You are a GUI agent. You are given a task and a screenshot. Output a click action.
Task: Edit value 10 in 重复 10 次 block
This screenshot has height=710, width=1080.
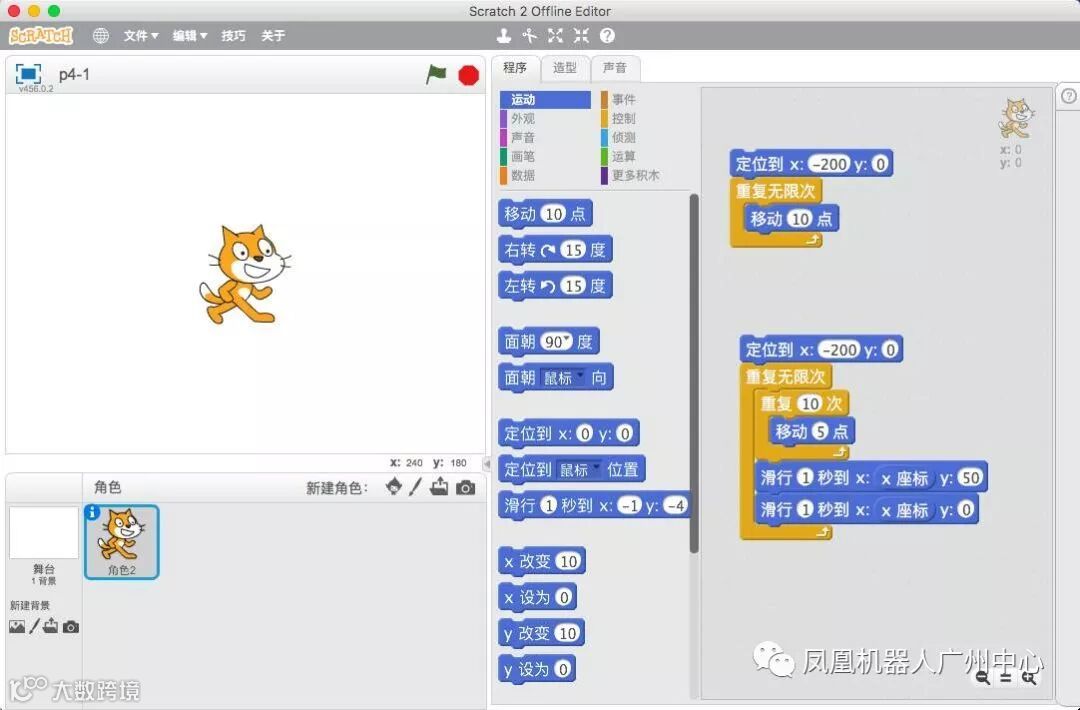coord(811,404)
